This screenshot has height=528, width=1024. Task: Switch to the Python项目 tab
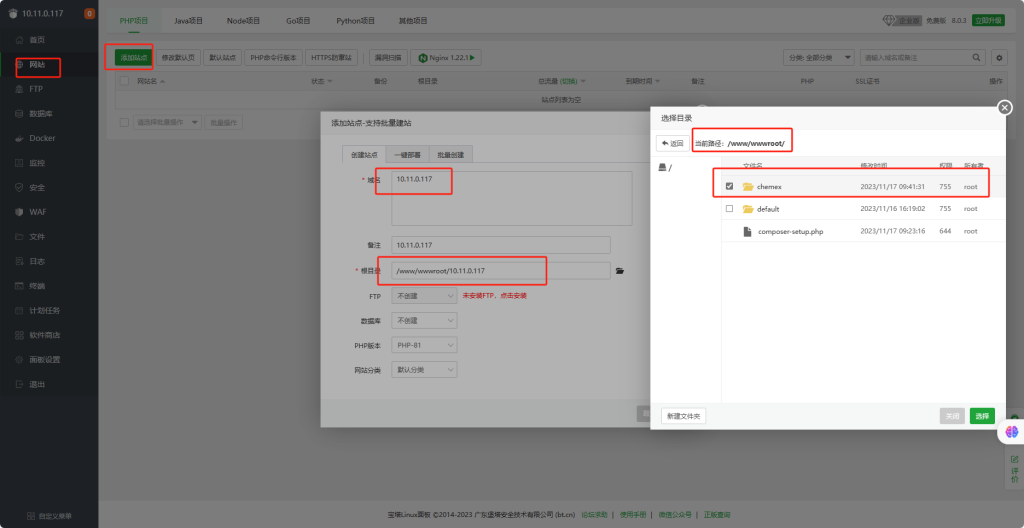click(x=355, y=20)
